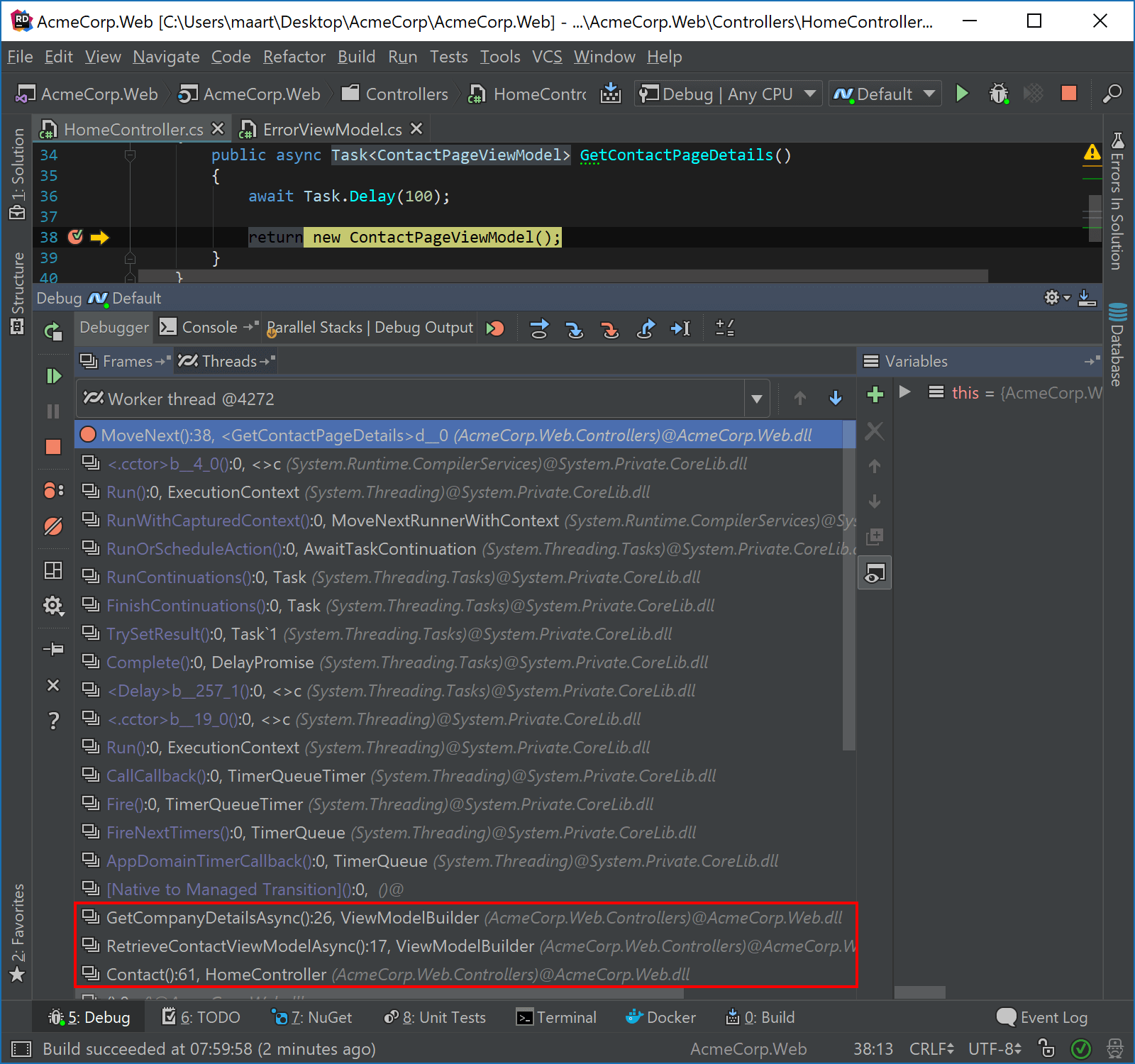Stop the session with the red square in the main toolbar
The image size is (1135, 1064).
tap(1069, 94)
